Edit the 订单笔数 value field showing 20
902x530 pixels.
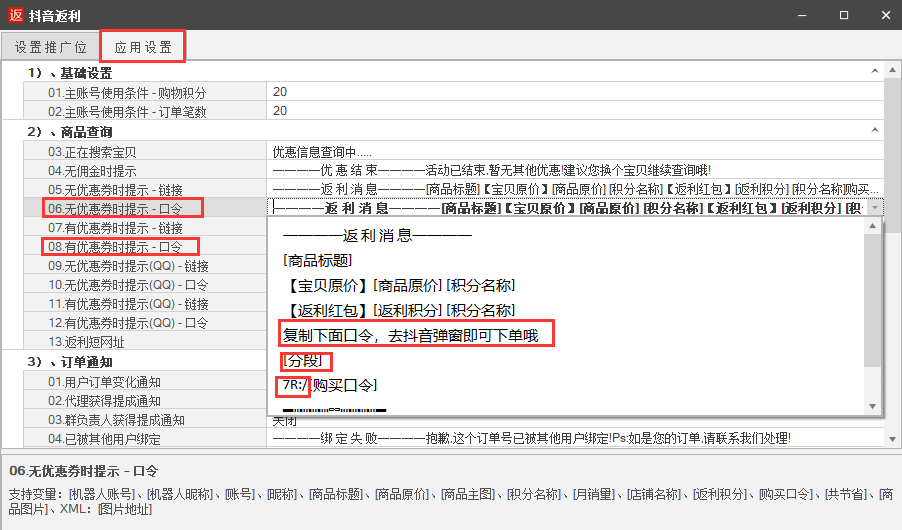(x=575, y=111)
